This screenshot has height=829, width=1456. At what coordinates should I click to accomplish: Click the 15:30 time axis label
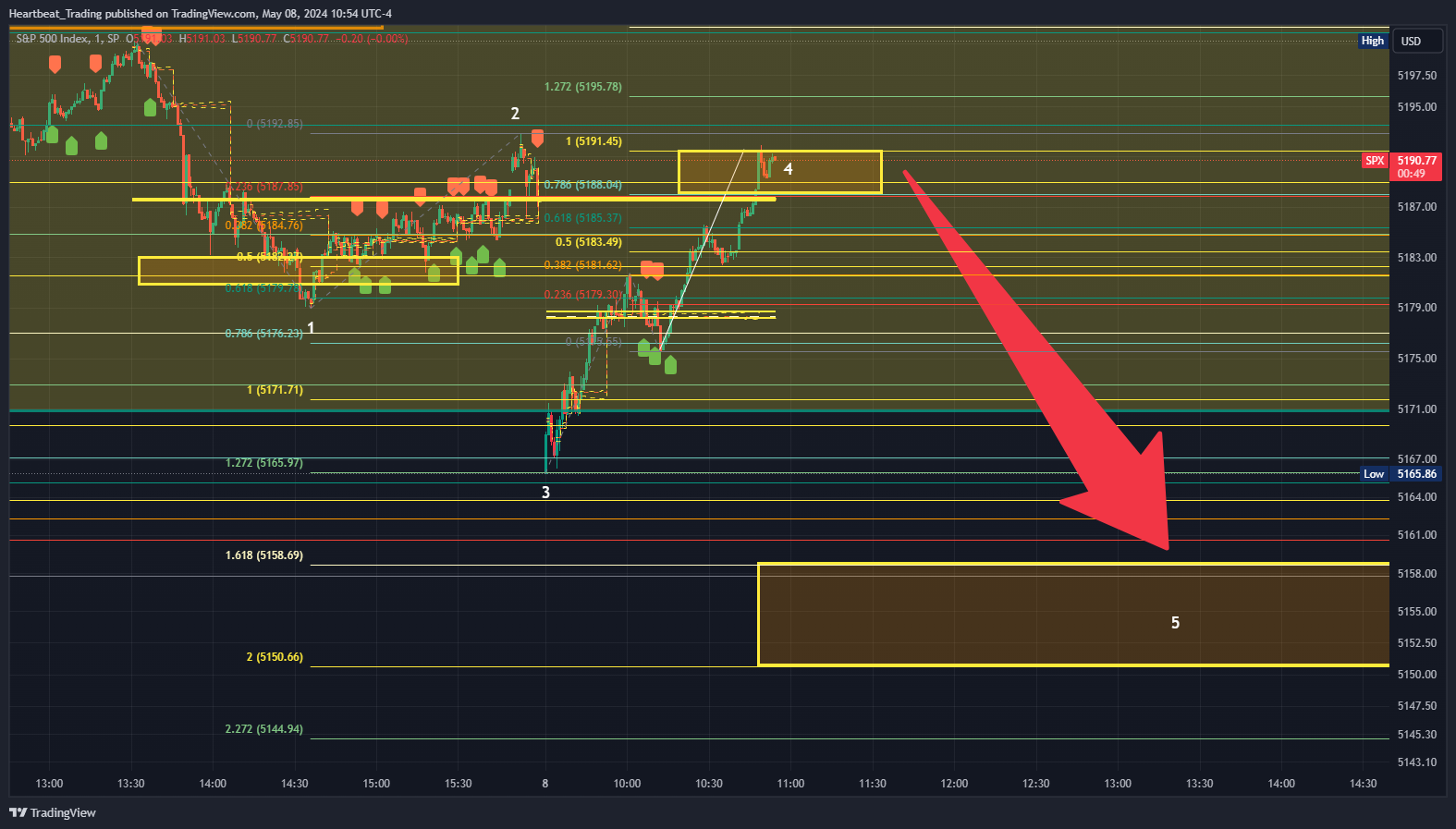pyautogui.click(x=459, y=784)
